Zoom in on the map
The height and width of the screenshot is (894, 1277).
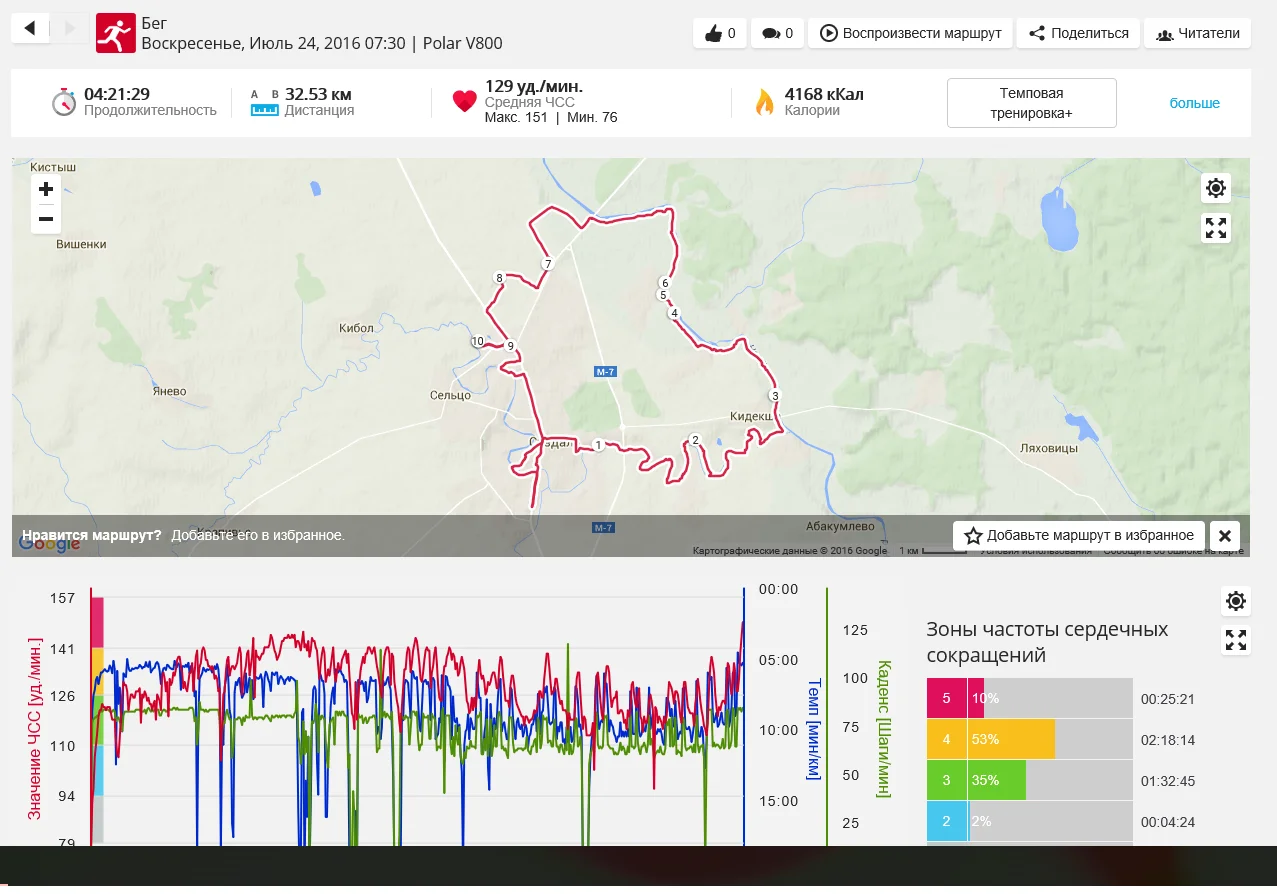tap(46, 190)
